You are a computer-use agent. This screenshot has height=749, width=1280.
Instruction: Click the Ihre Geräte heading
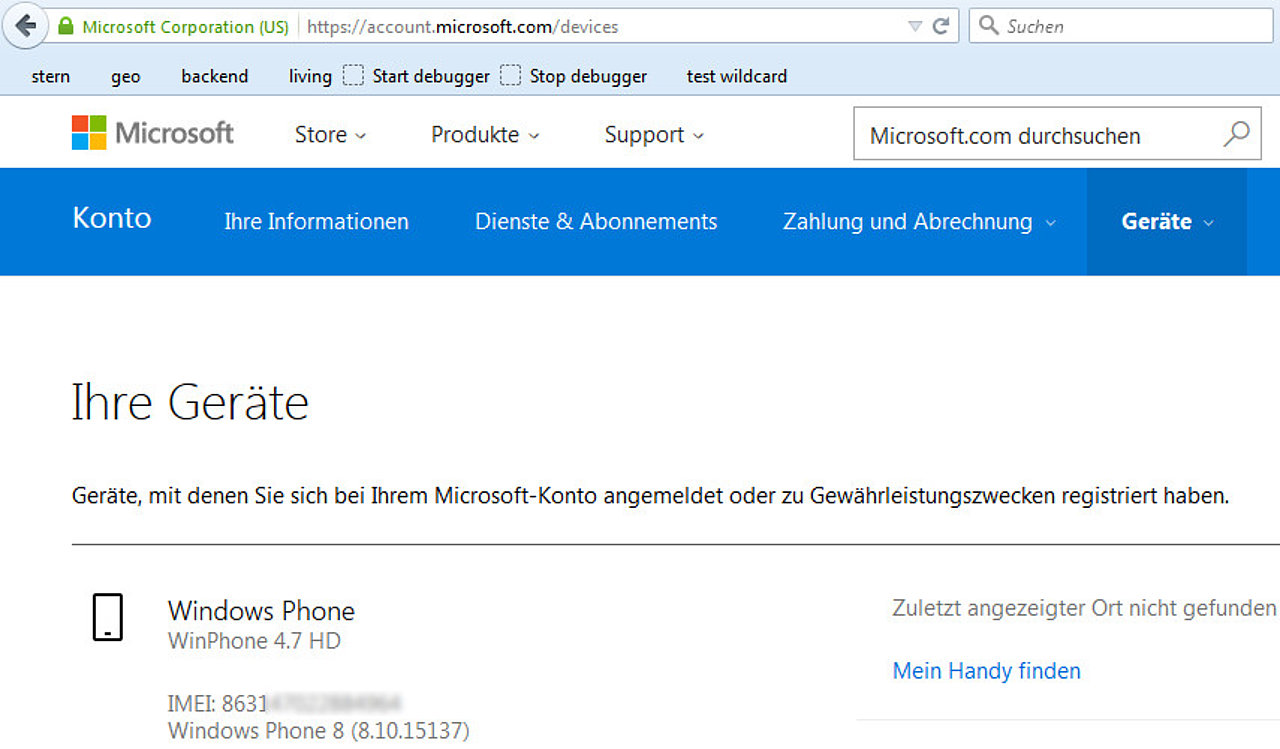(190, 403)
